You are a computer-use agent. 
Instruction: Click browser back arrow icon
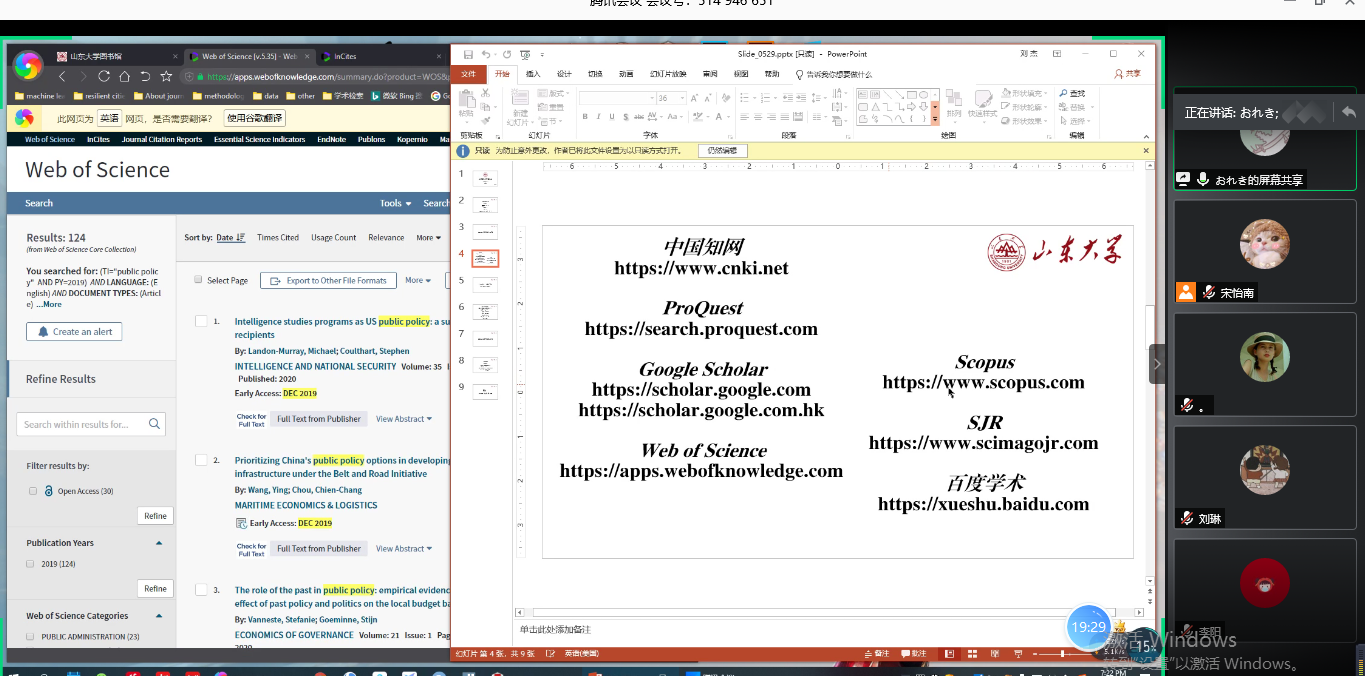[62, 76]
